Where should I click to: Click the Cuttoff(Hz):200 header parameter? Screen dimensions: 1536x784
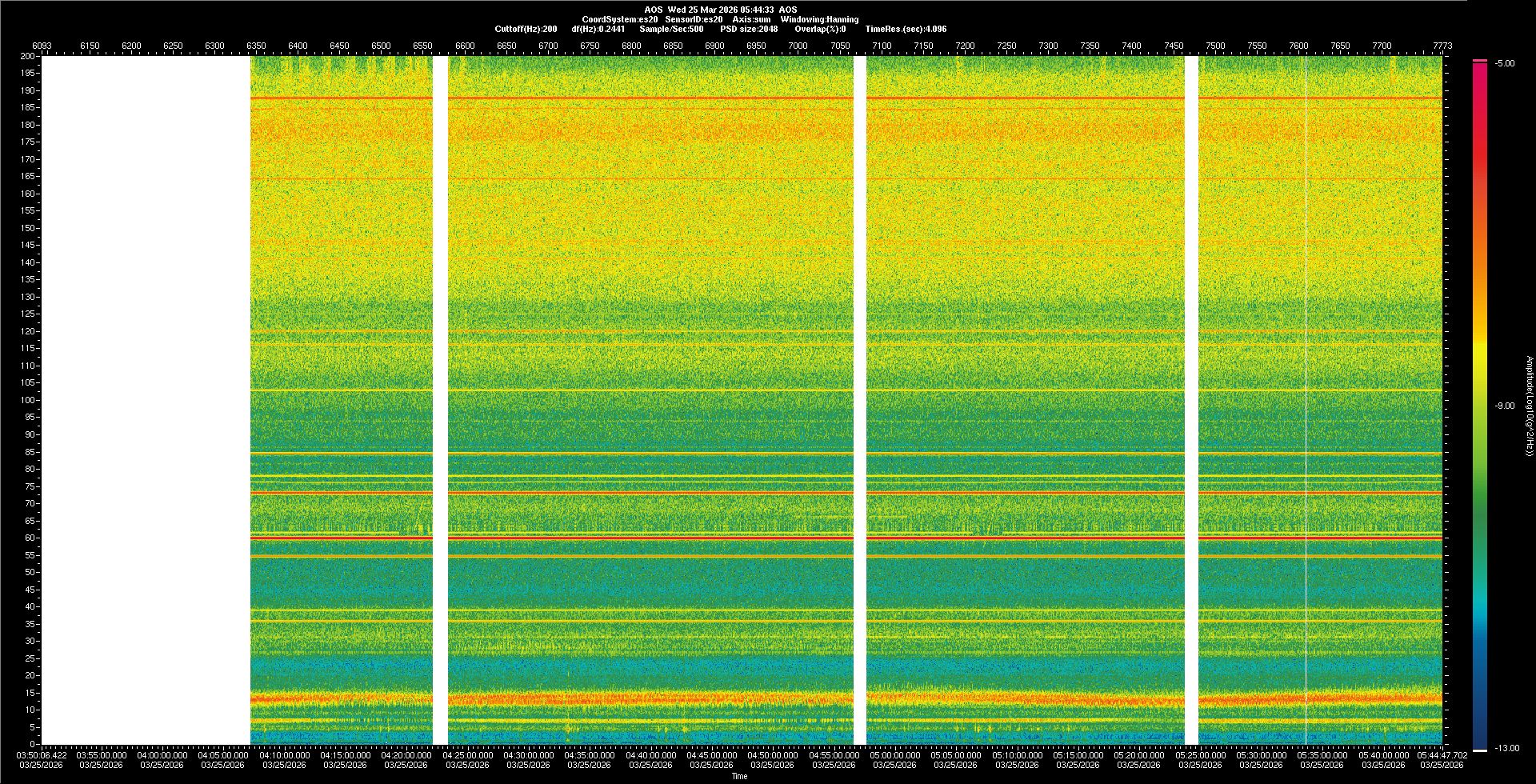click(x=526, y=29)
